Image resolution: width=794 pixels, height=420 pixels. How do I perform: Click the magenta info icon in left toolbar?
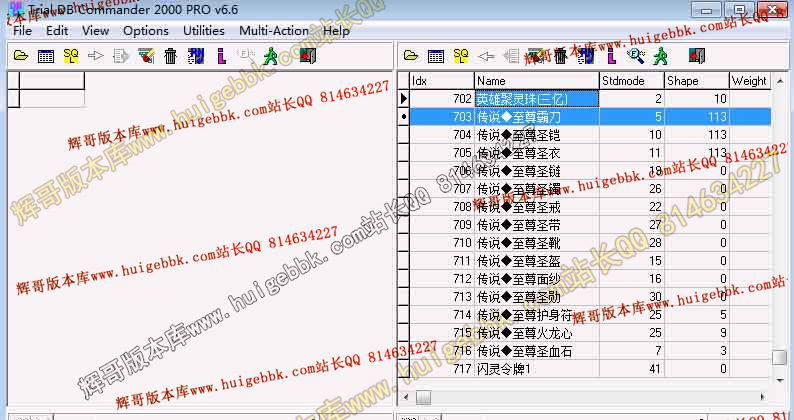tap(221, 56)
